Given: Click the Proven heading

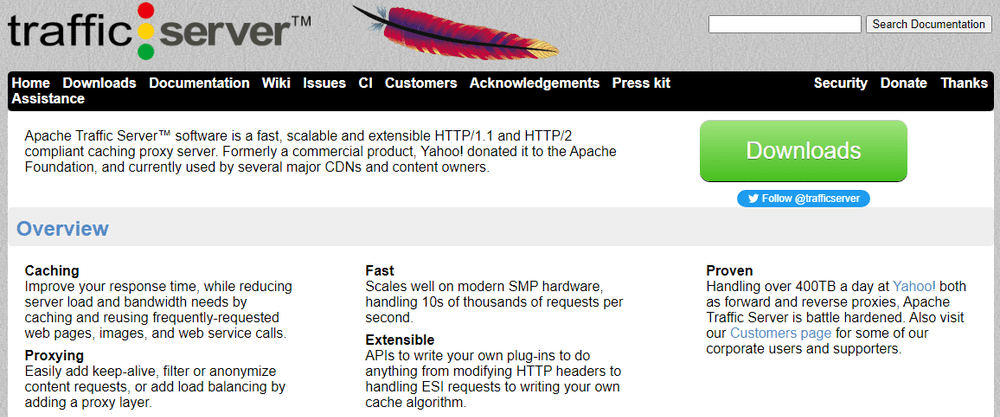Looking at the screenshot, I should (x=730, y=270).
